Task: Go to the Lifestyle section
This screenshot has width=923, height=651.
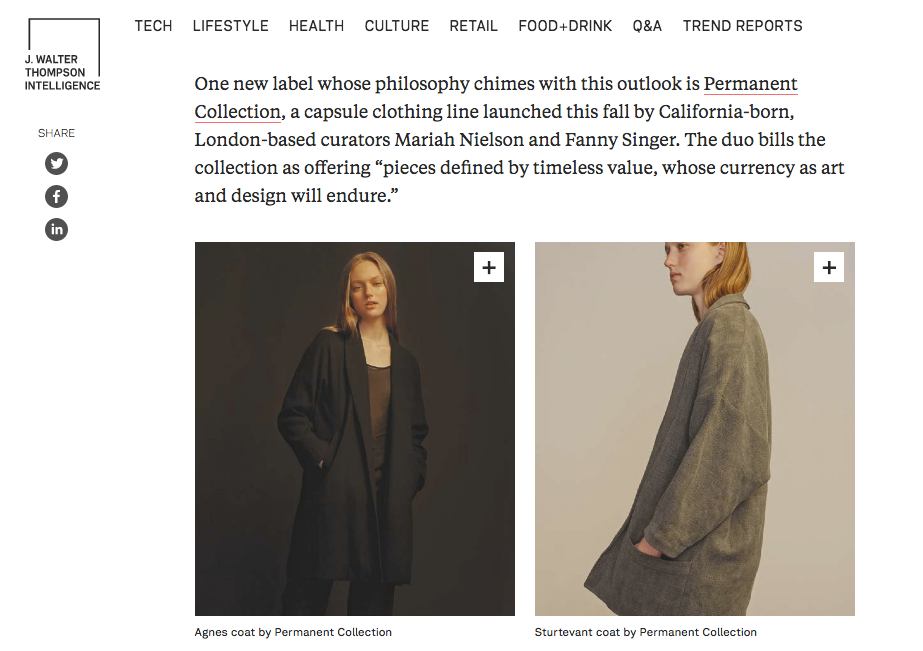Action: click(230, 26)
